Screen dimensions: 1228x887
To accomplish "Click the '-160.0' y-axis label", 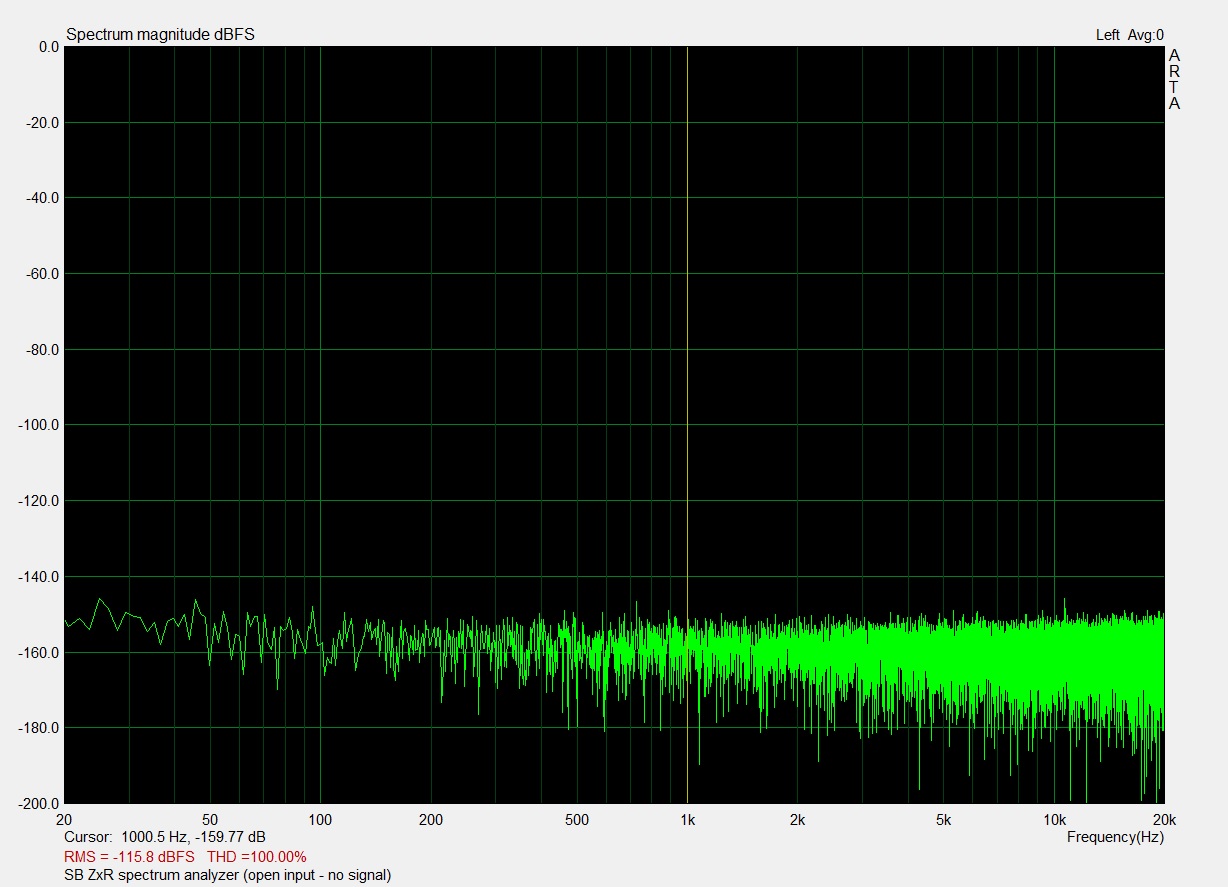I will (40, 652).
